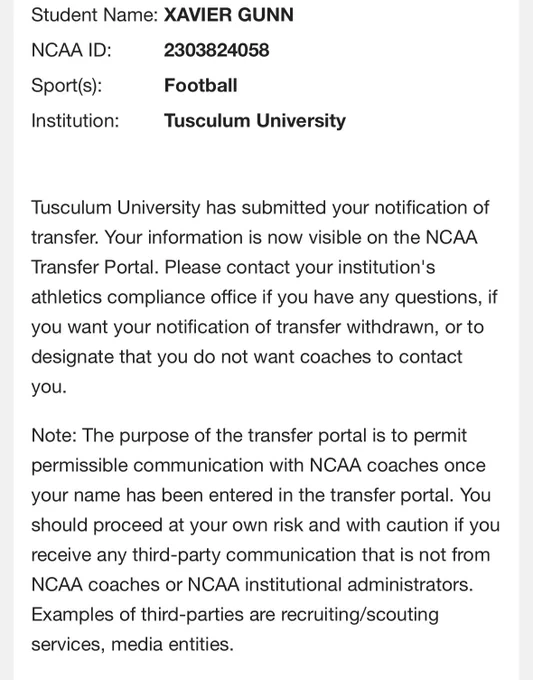This screenshot has height=680, width=533.
Task: Click the NCAA ID label
Action: [x=72, y=50]
